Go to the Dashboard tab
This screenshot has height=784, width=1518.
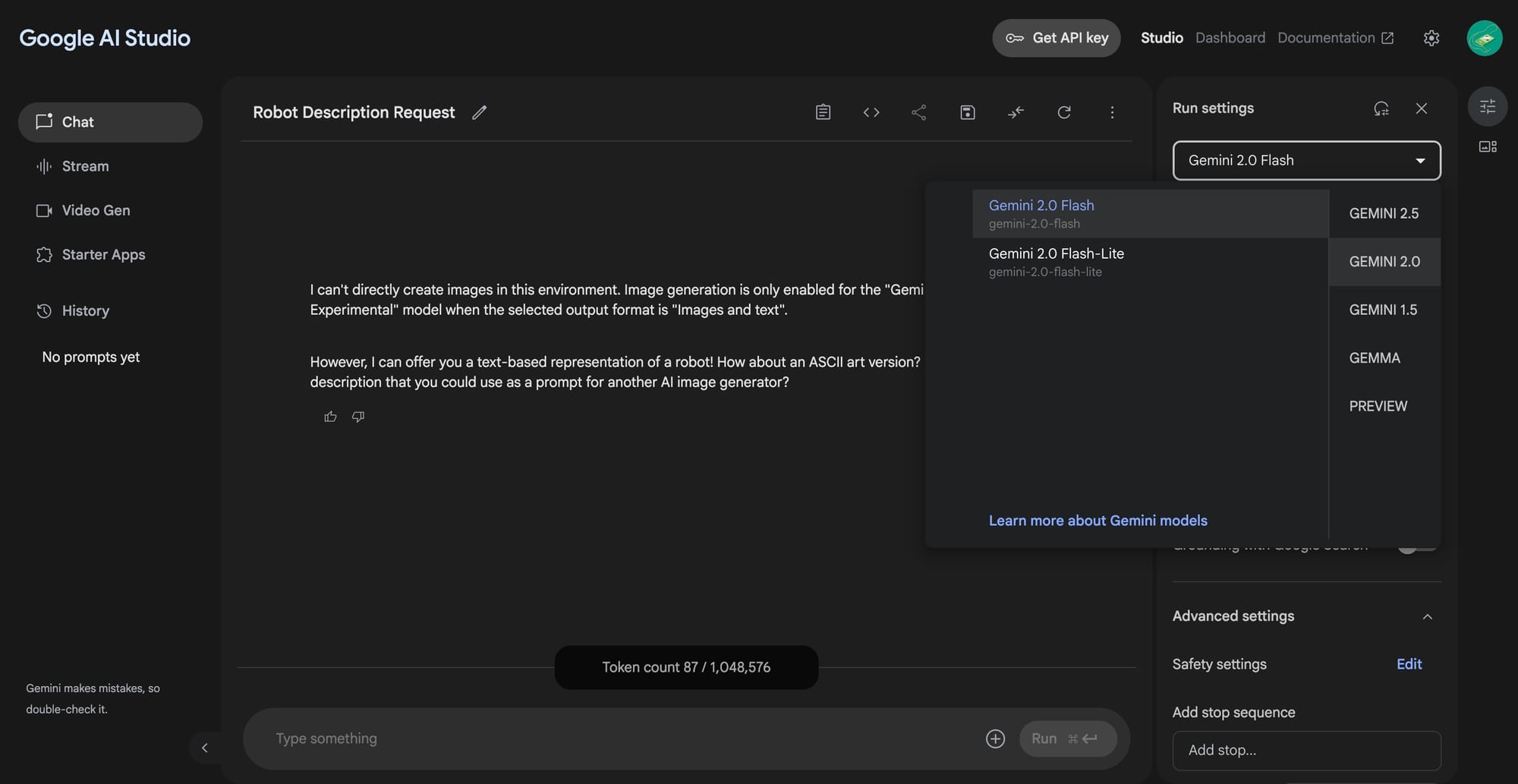pyautogui.click(x=1230, y=38)
